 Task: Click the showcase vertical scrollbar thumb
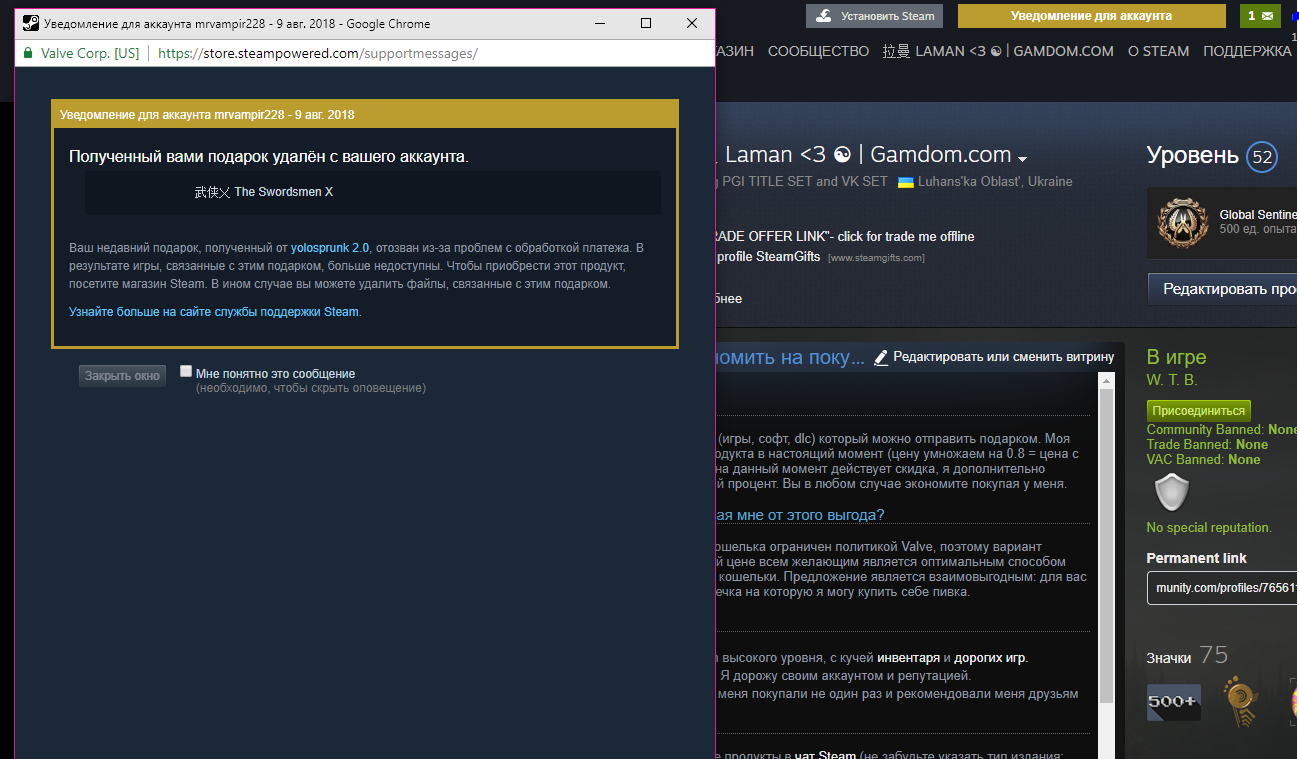(1105, 548)
